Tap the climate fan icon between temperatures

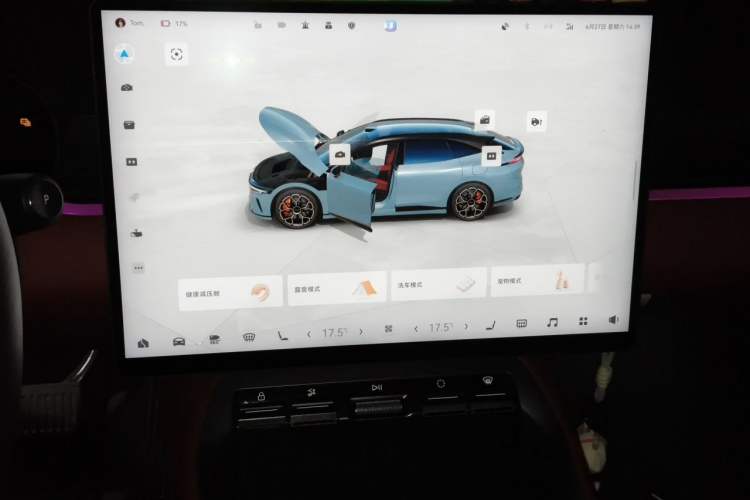(388, 329)
